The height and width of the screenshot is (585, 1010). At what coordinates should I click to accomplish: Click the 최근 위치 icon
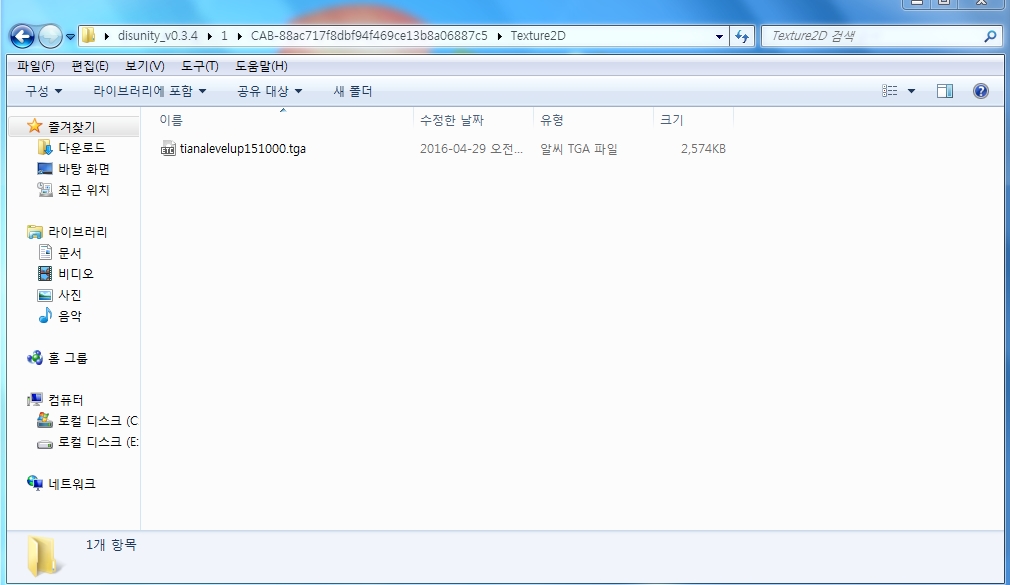pos(44,189)
